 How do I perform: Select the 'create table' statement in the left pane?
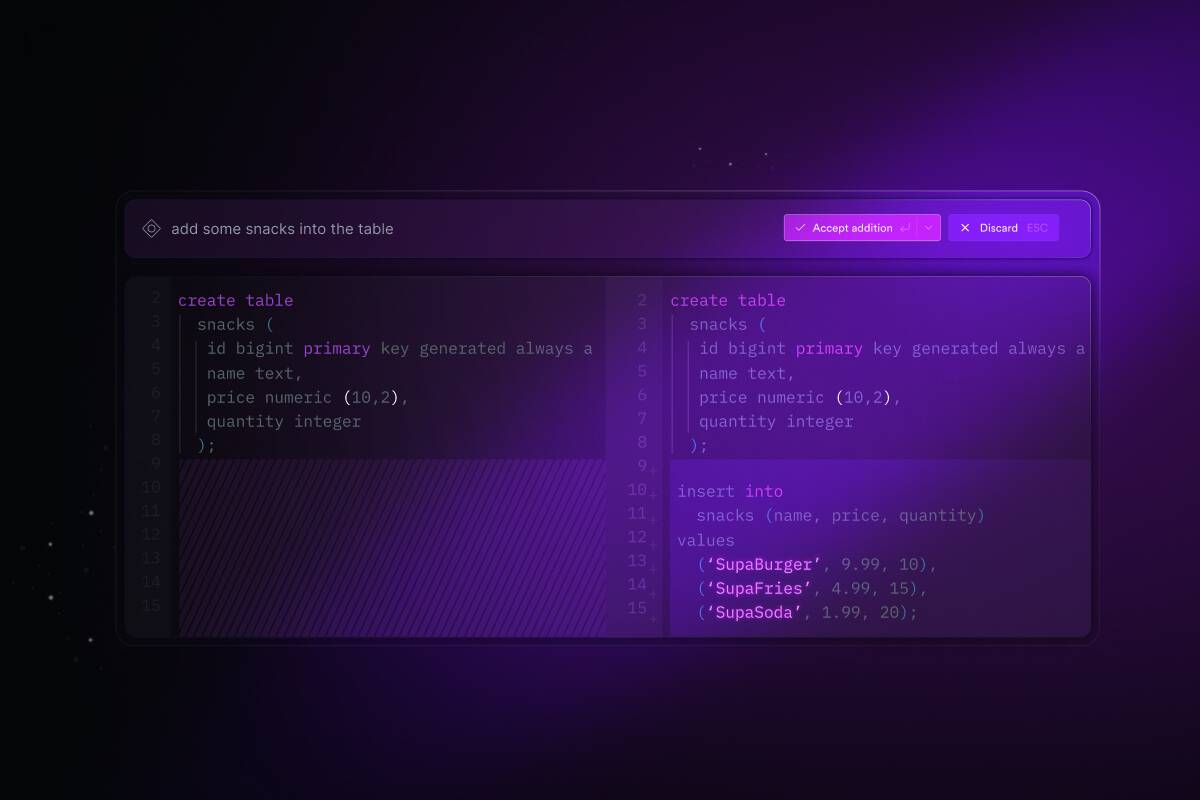point(235,299)
